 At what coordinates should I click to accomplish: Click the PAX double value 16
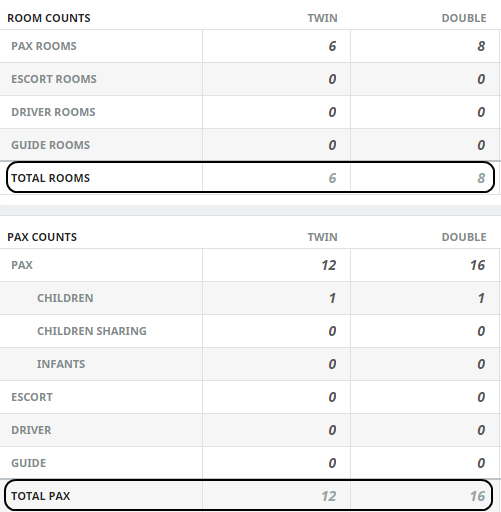click(x=478, y=265)
